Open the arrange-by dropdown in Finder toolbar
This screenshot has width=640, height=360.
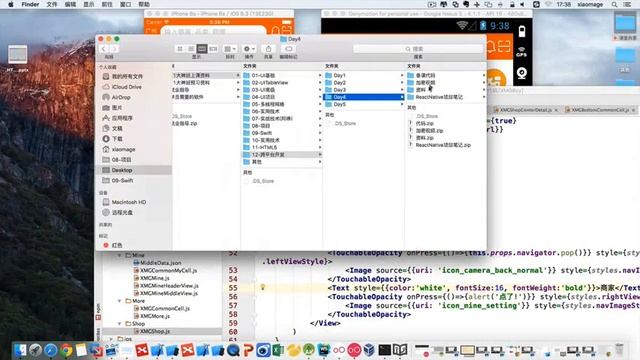[x=230, y=49]
